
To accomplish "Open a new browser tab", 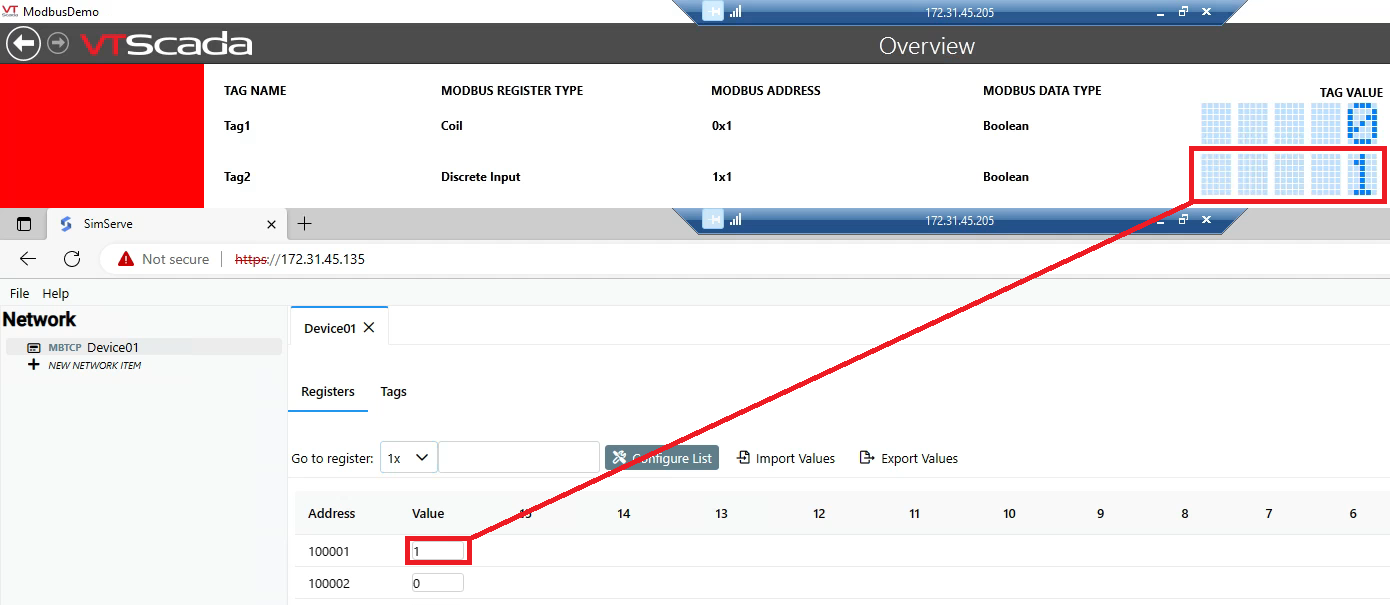I will tap(303, 224).
